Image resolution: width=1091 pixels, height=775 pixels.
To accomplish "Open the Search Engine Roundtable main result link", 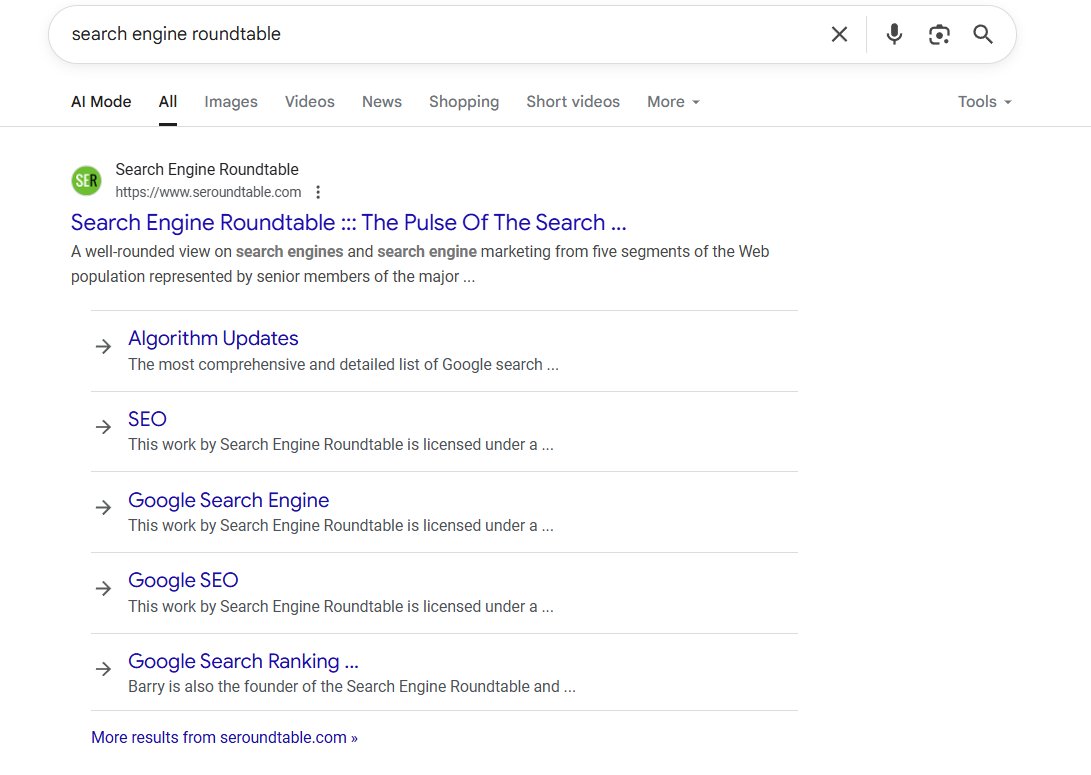I will [348, 222].
